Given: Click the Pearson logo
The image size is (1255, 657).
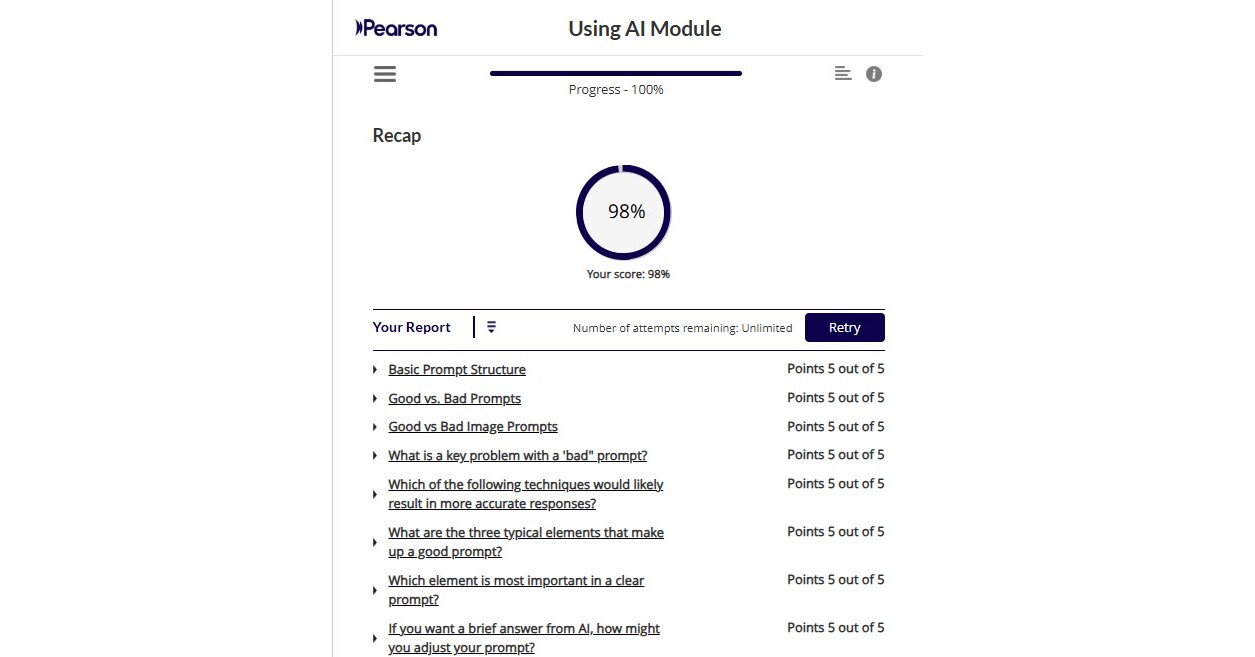Looking at the screenshot, I should [x=394, y=28].
